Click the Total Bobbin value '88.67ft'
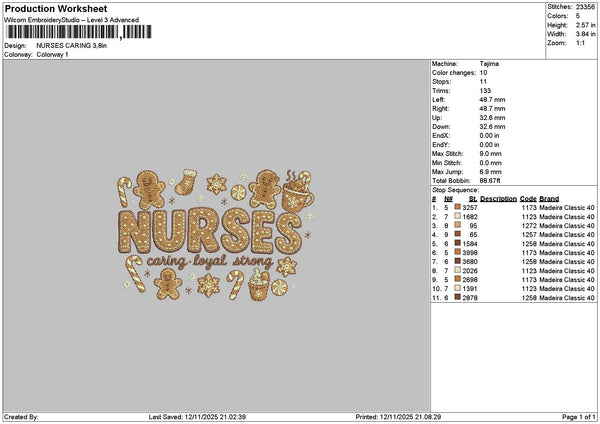The width and height of the screenshot is (600, 424). (x=490, y=181)
